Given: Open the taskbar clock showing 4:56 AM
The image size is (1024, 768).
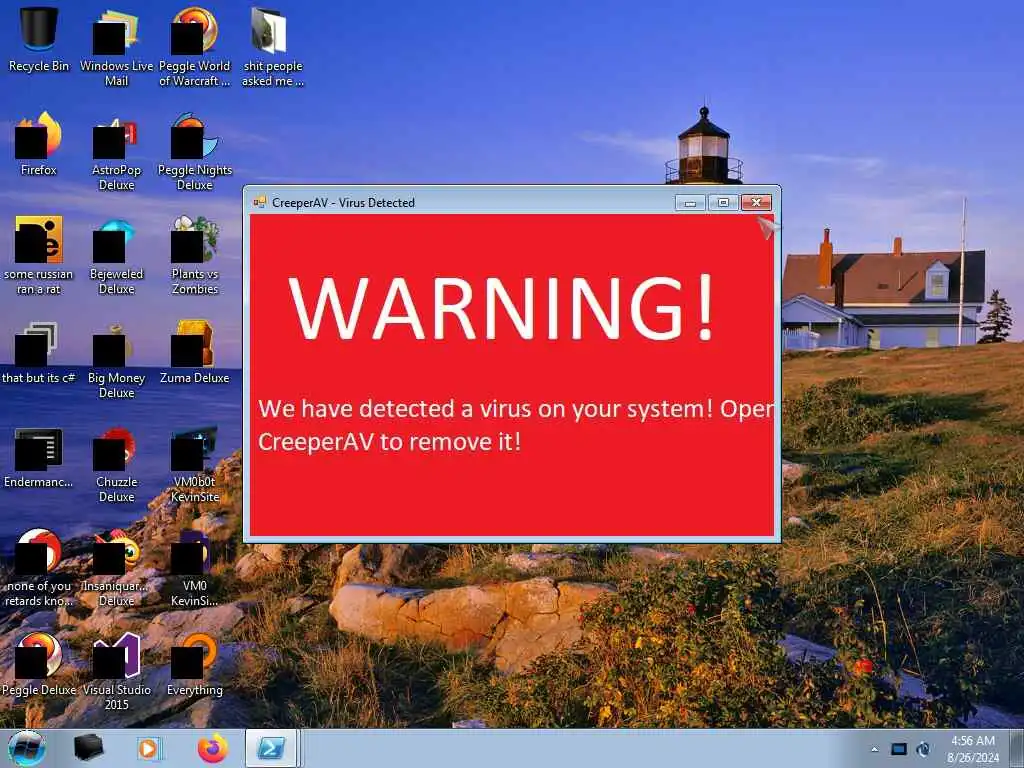Looking at the screenshot, I should (973, 749).
